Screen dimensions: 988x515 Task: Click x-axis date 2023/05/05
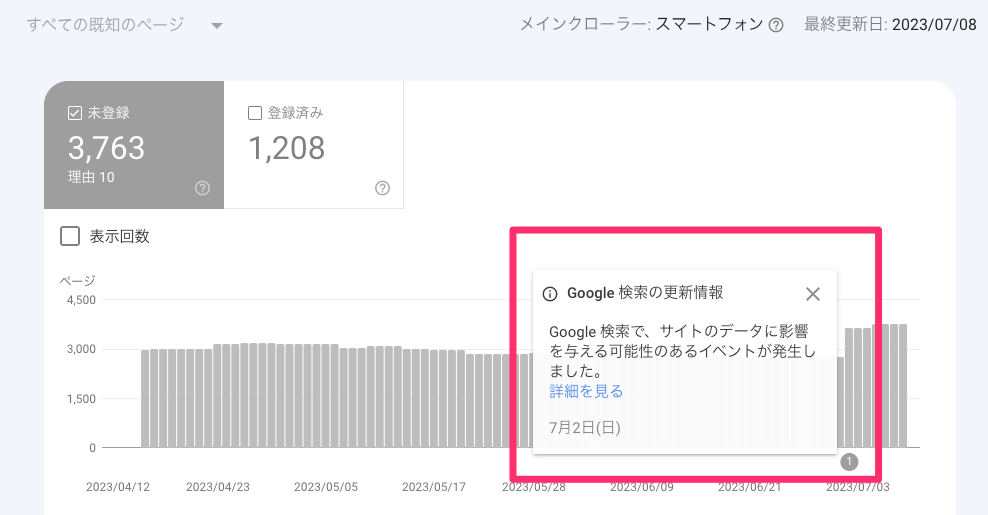[326, 487]
